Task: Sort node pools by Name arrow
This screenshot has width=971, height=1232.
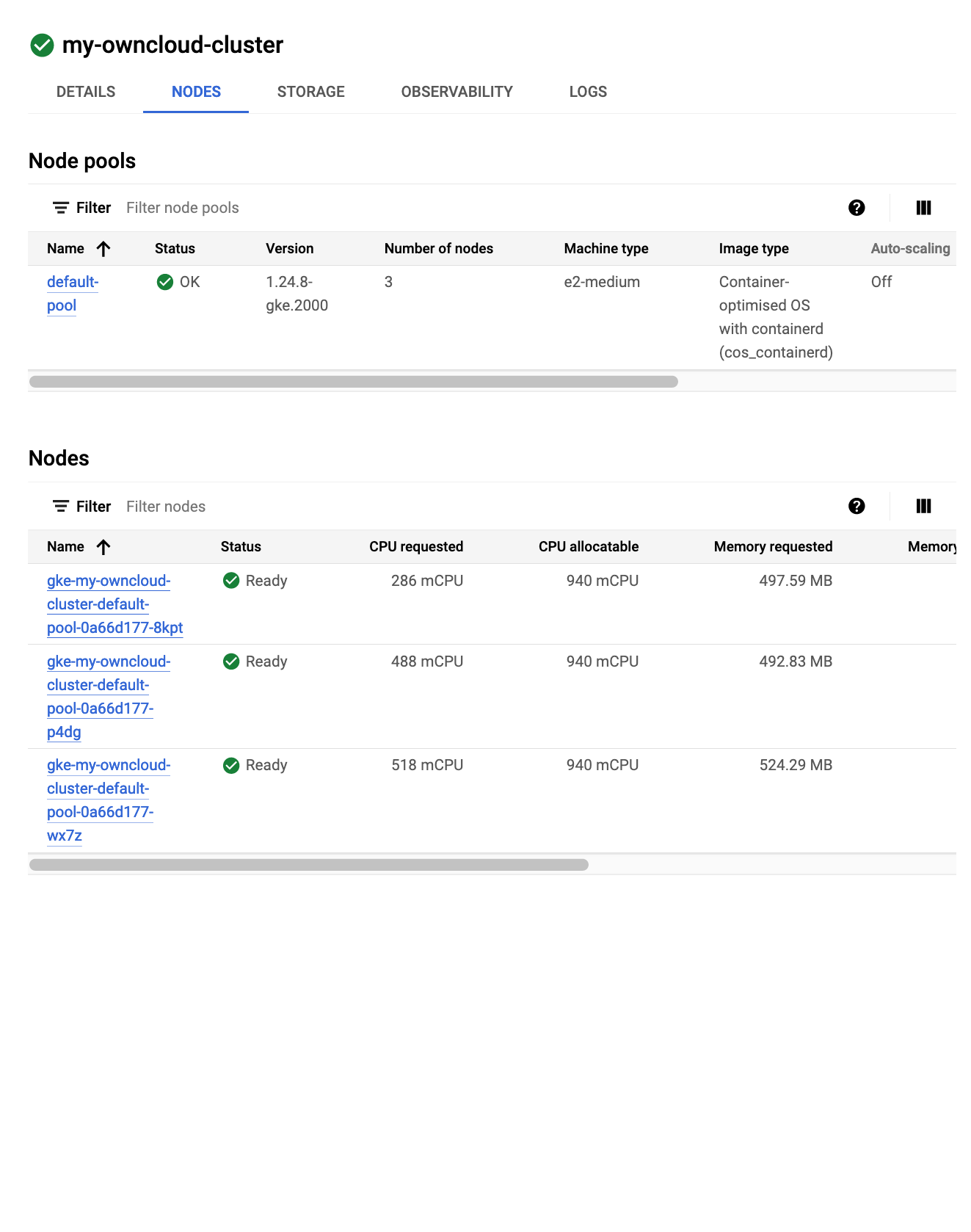Action: [103, 249]
